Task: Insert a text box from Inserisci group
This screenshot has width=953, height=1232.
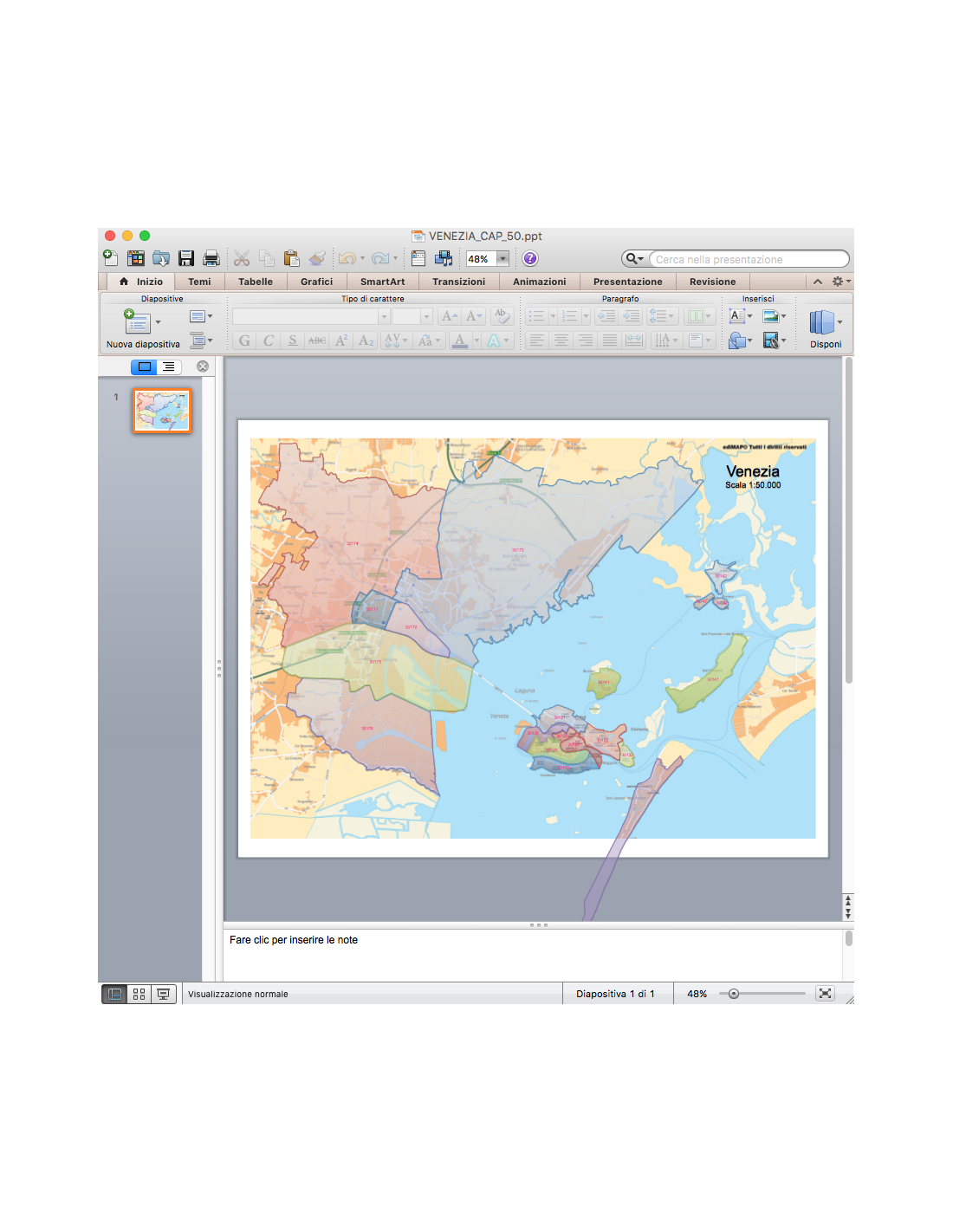Action: [x=736, y=316]
